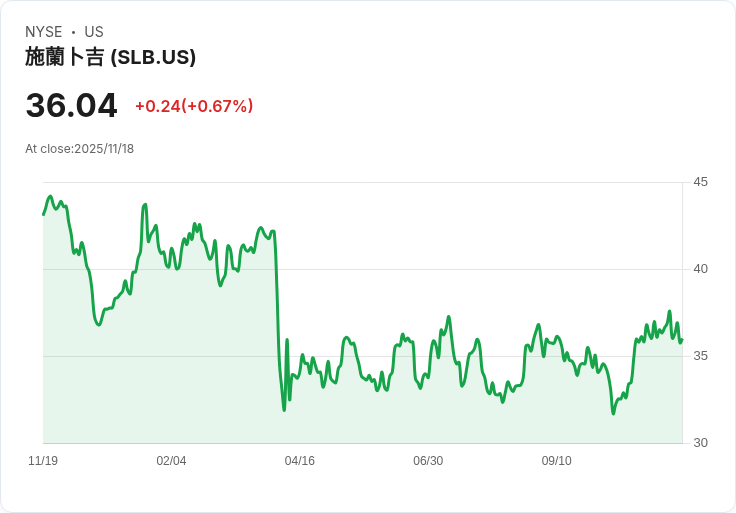
Task: Click the NYSE exchange label
Action: (44, 32)
